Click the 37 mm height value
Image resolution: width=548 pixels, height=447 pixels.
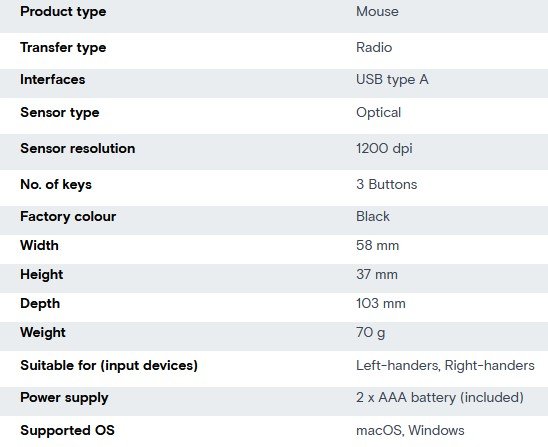pos(377,274)
